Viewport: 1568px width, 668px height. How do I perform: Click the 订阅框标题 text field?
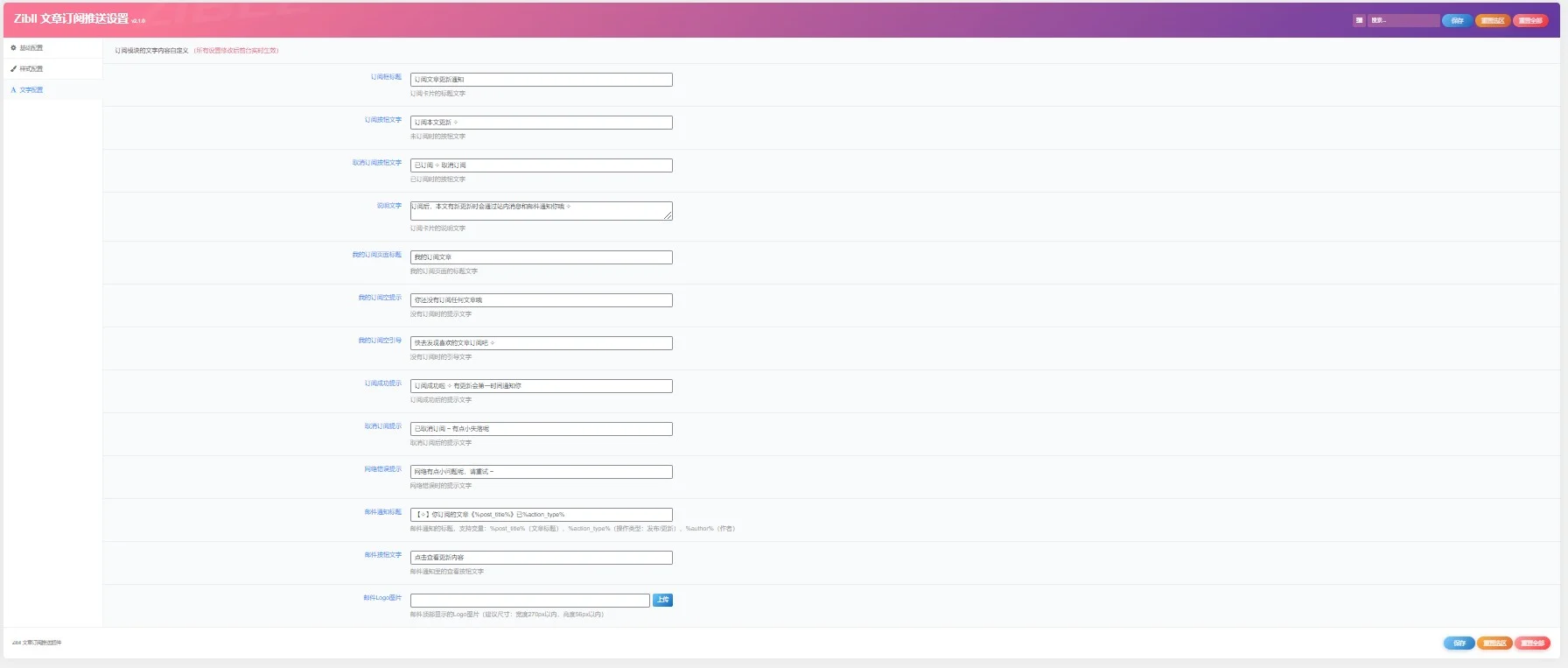point(541,80)
